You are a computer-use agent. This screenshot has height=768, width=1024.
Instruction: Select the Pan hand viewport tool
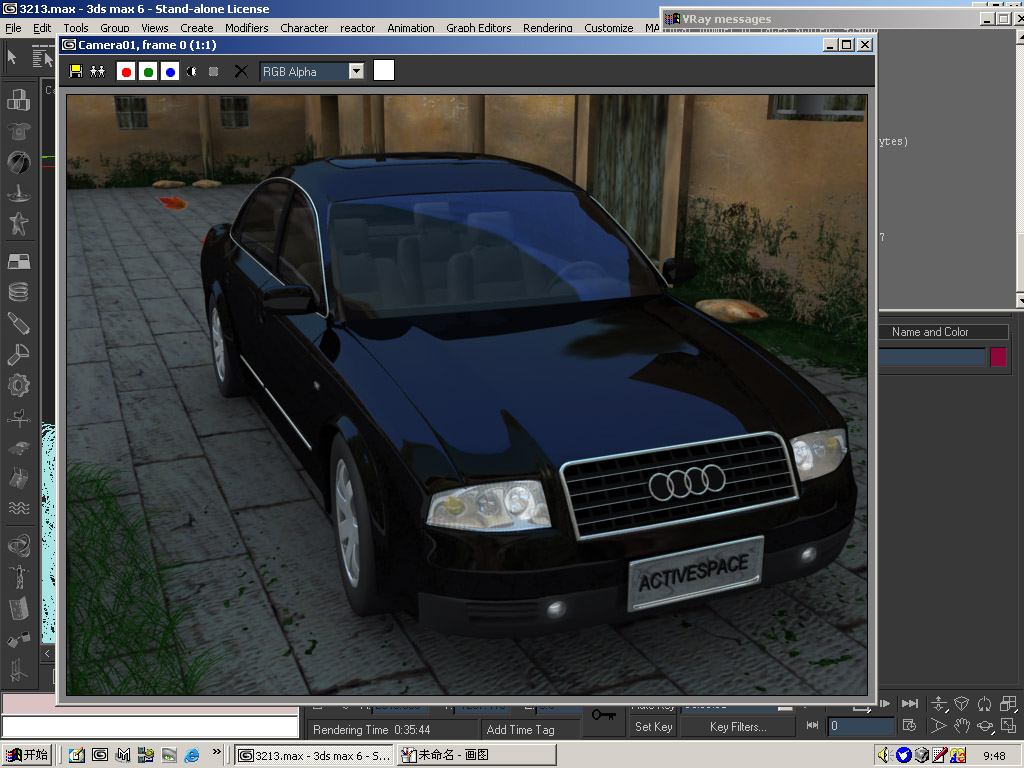click(962, 726)
